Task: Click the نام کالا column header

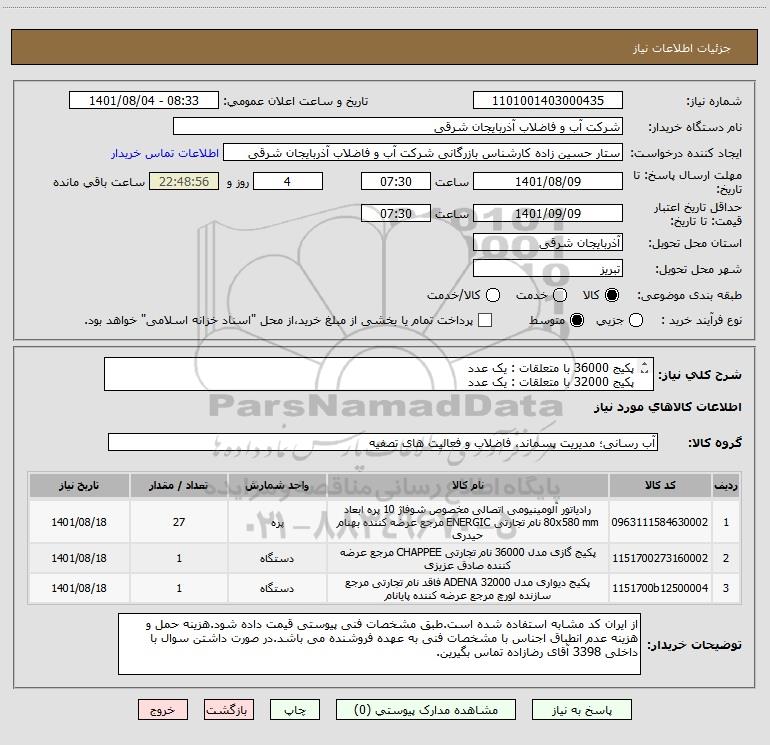Action: pyautogui.click(x=468, y=485)
